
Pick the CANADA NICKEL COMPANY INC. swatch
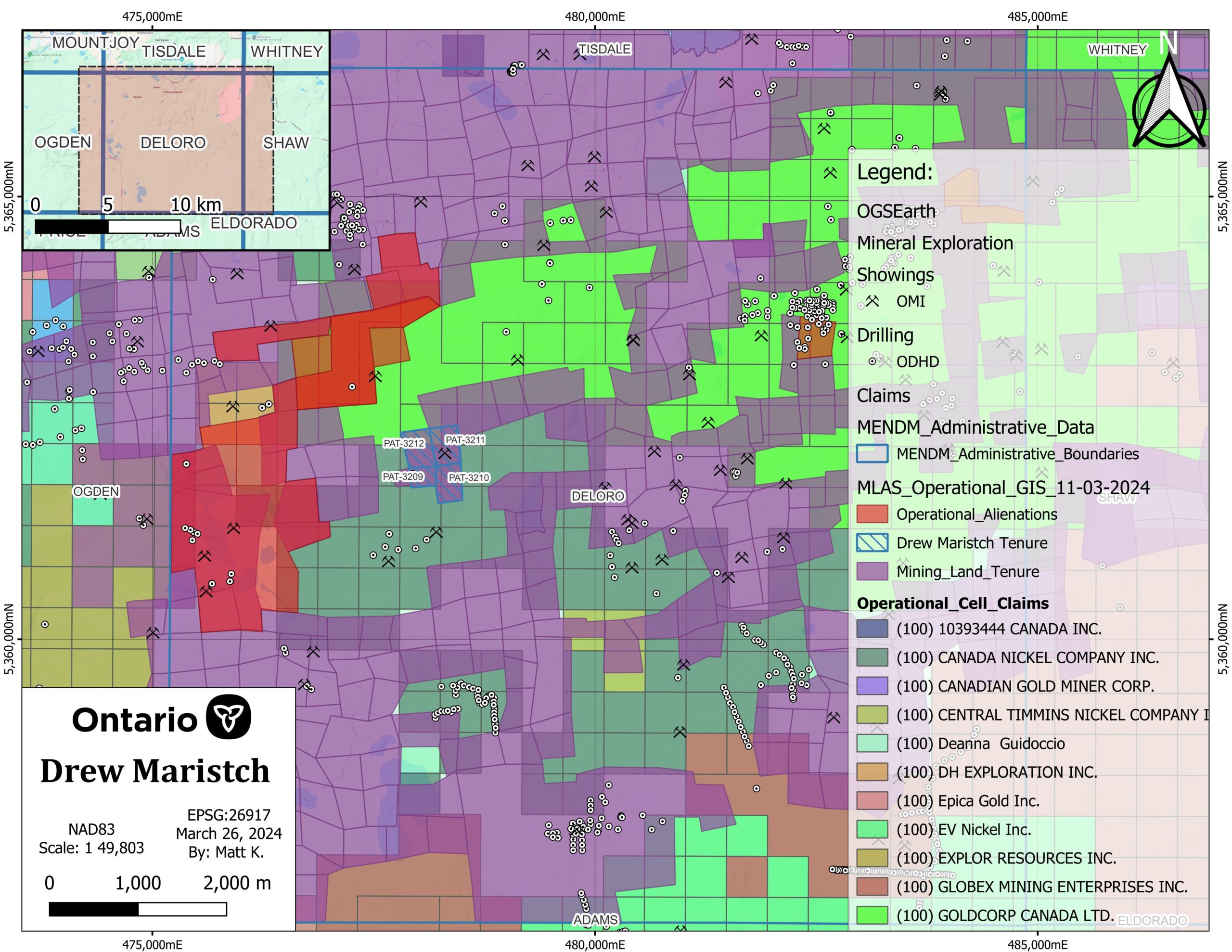point(872,657)
